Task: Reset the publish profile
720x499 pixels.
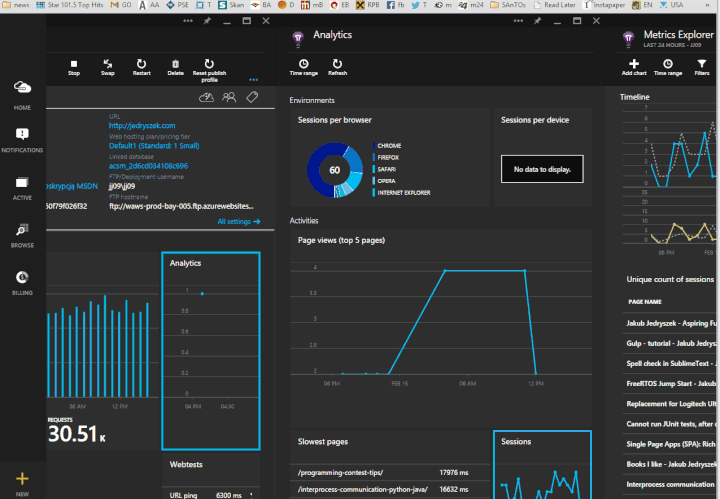Action: tap(209, 66)
